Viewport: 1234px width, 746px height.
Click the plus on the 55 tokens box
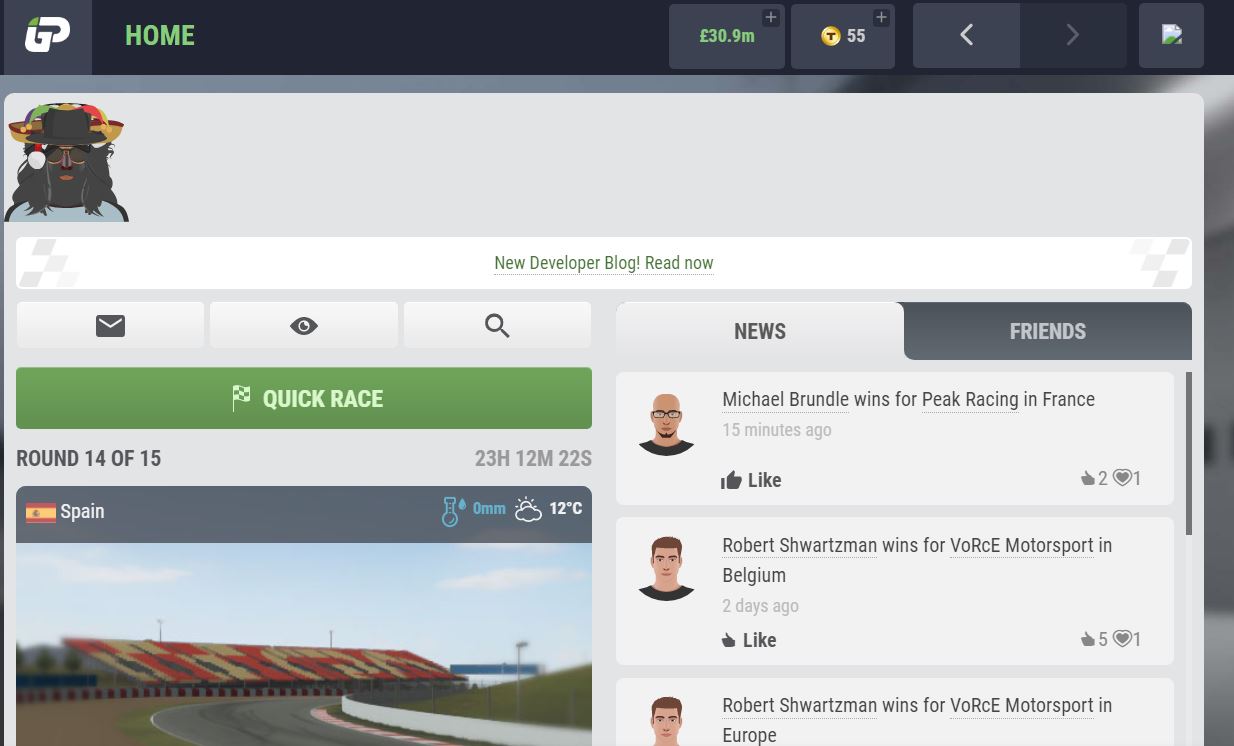click(x=881, y=17)
